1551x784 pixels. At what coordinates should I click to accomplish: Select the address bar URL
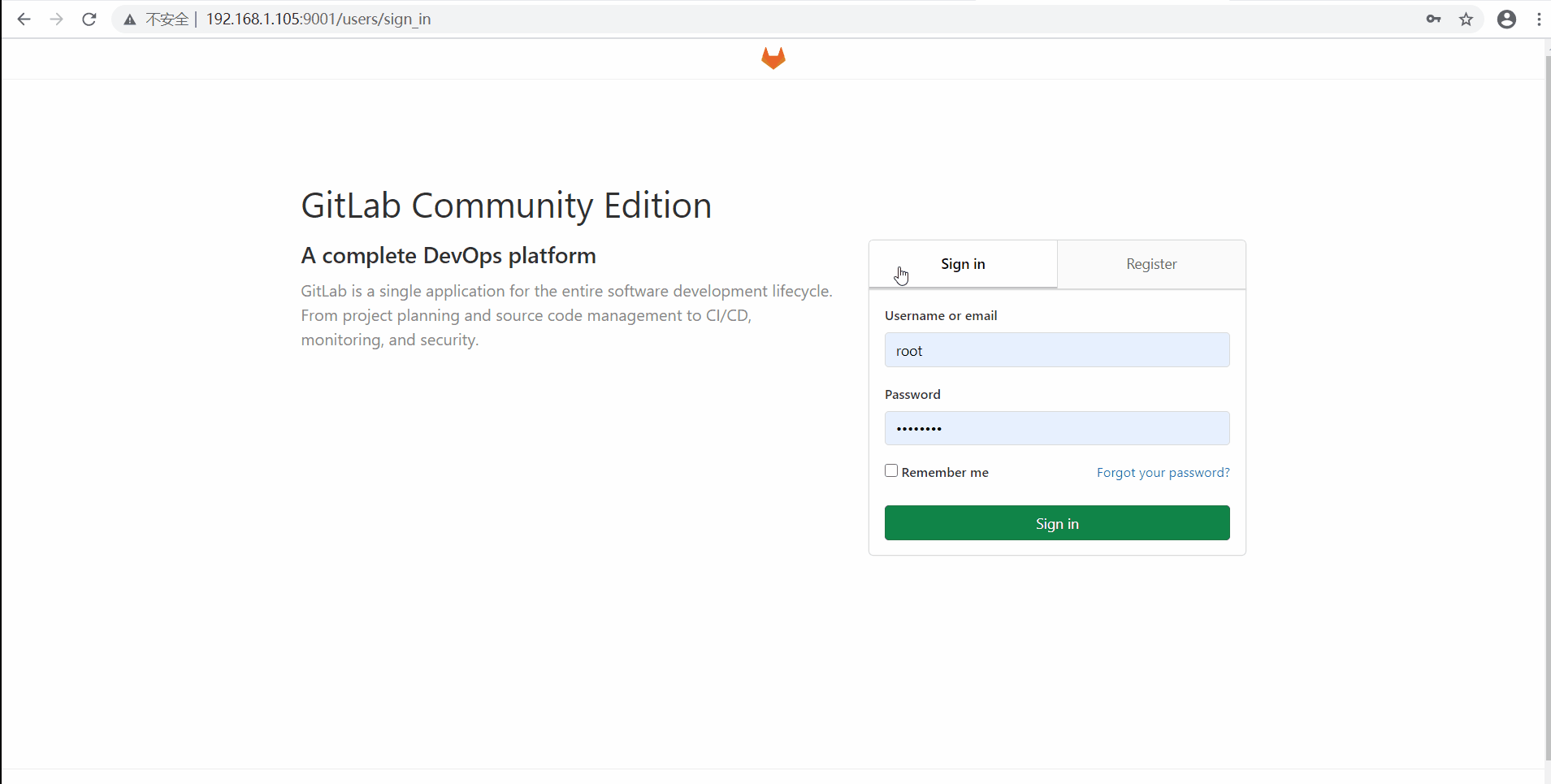pos(318,19)
